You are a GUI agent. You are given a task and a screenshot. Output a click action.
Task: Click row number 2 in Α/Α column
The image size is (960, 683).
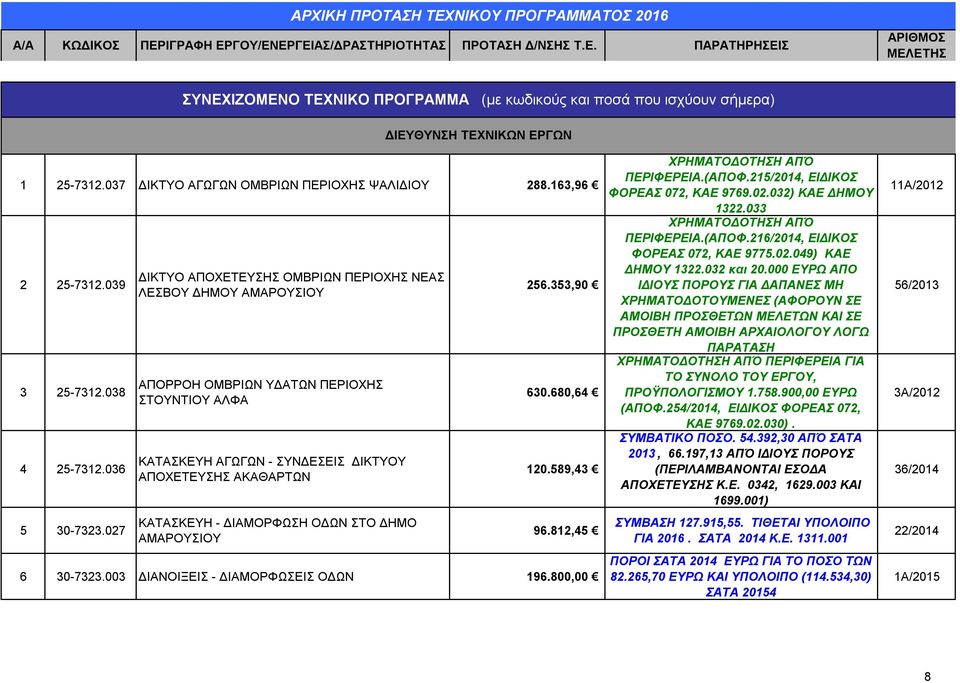click(23, 285)
